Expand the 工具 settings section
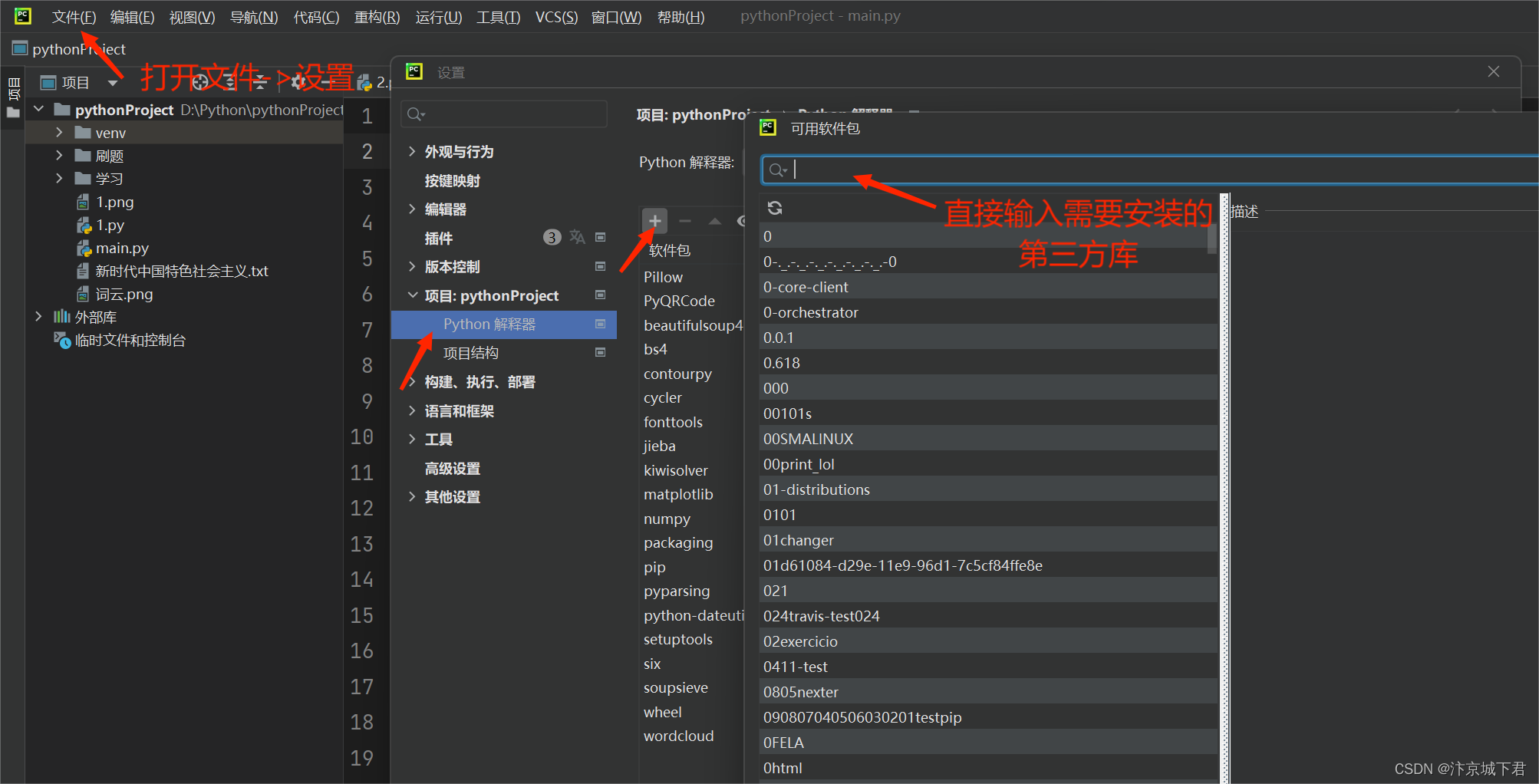Image resolution: width=1539 pixels, height=784 pixels. (412, 439)
